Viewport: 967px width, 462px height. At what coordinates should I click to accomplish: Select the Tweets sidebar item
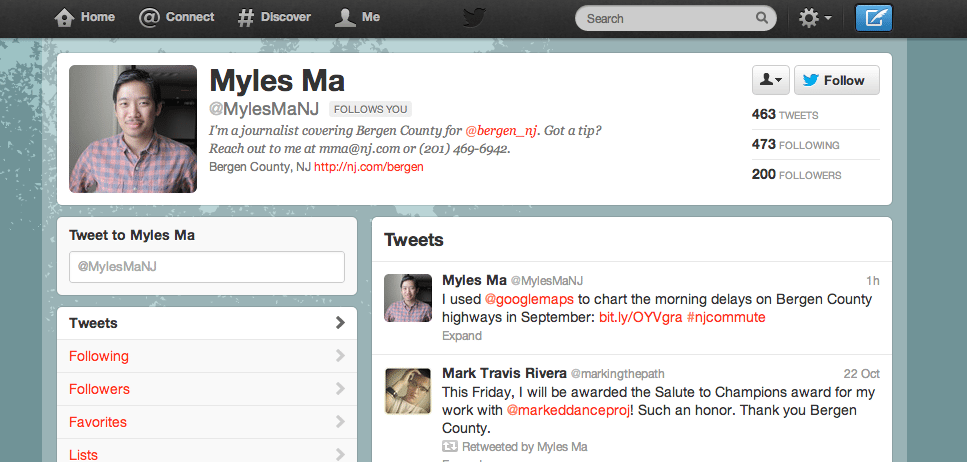[x=207, y=323]
